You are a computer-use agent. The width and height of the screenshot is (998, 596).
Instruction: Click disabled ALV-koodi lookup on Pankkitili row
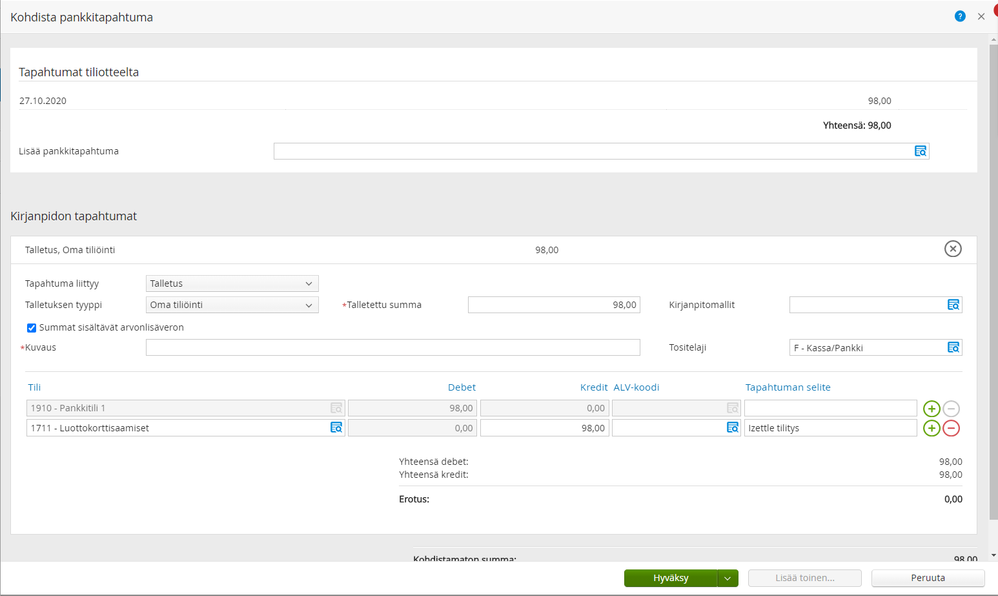pyautogui.click(x=733, y=408)
